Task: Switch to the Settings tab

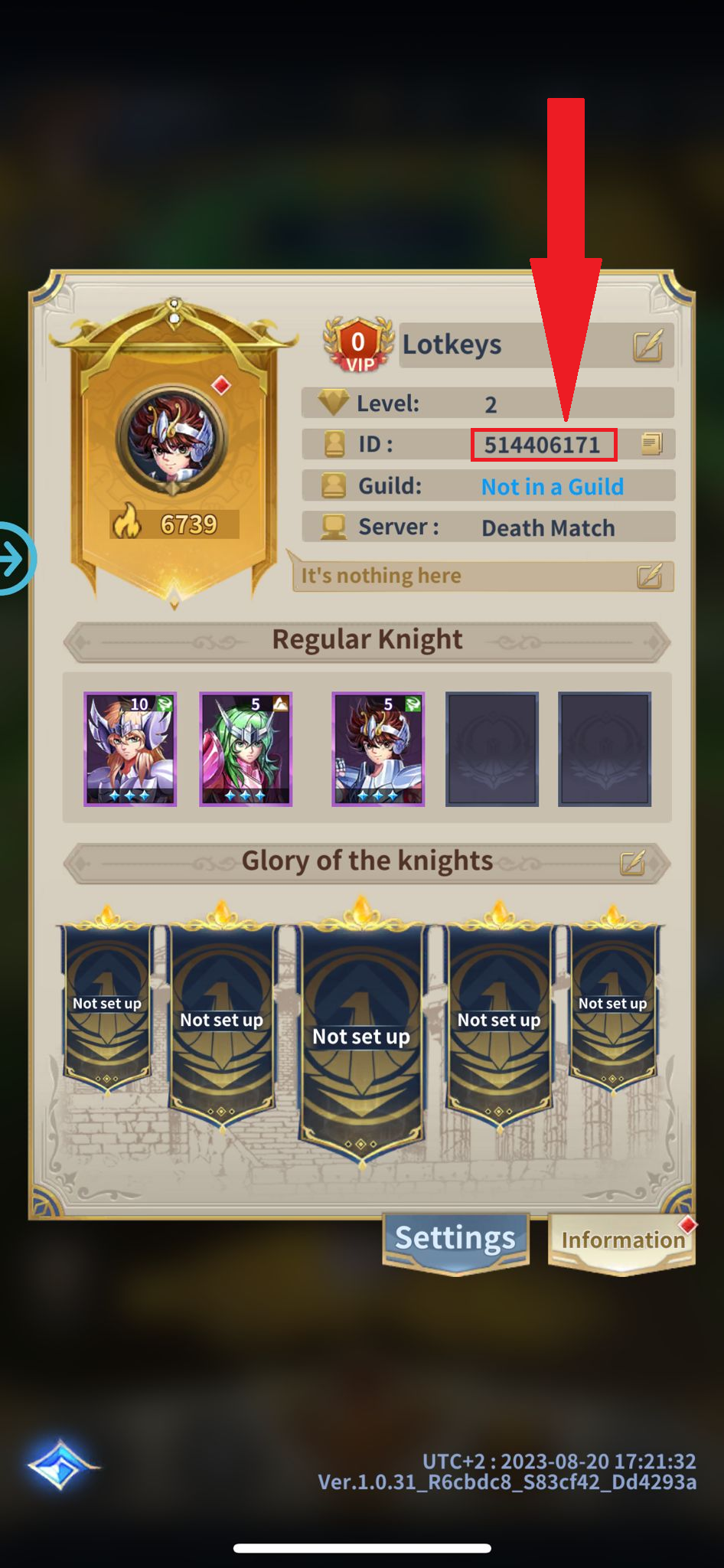Action: click(x=455, y=1240)
